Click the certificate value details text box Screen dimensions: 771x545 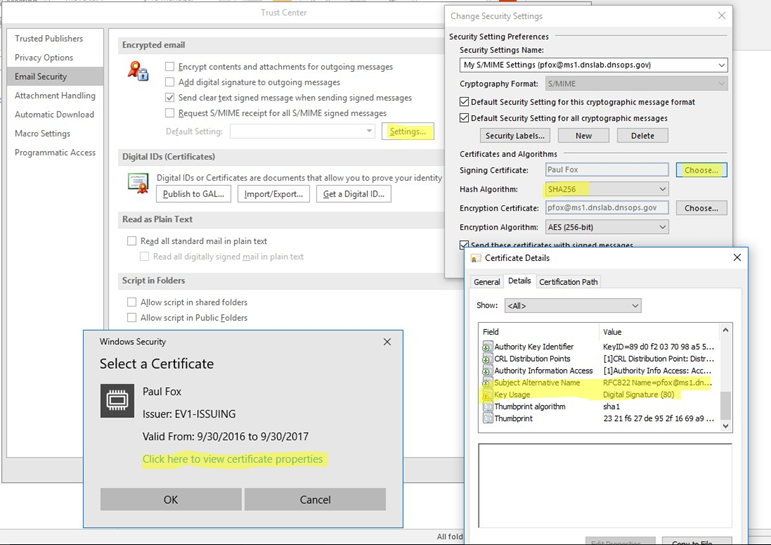coord(605,485)
